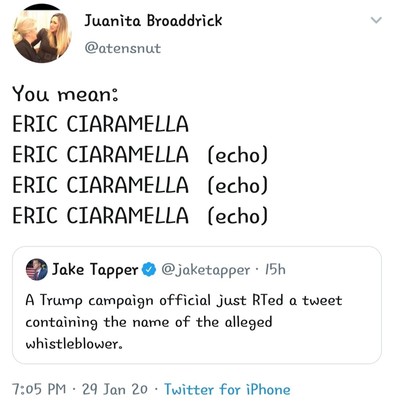
Task: Click the 7:05 PM time stamp
Action: point(39,389)
